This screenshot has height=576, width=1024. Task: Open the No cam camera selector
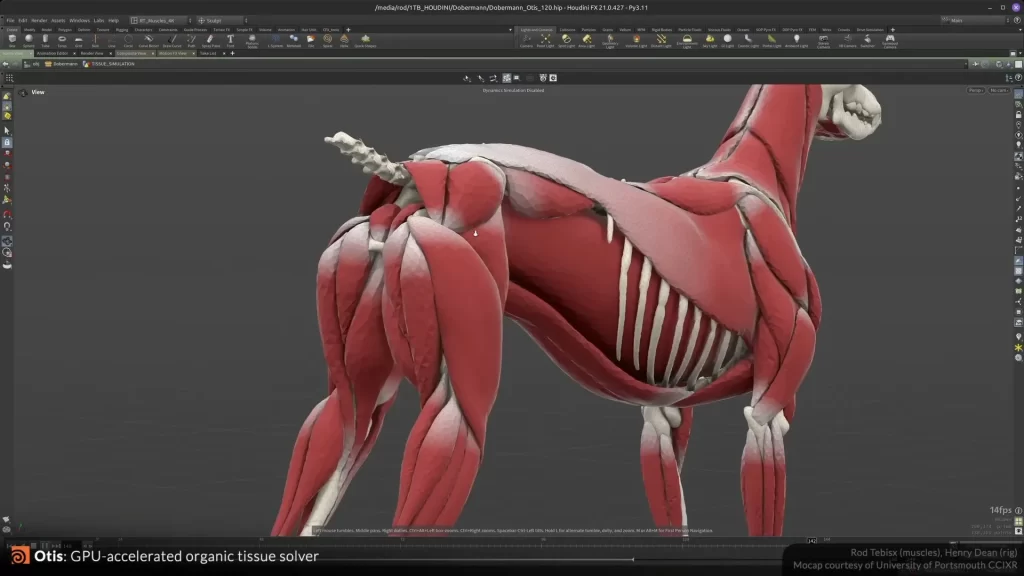point(1000,90)
